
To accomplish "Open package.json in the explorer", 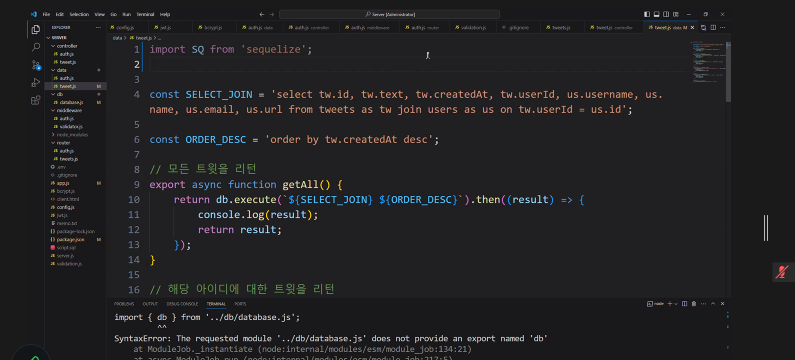I will click(76, 239).
